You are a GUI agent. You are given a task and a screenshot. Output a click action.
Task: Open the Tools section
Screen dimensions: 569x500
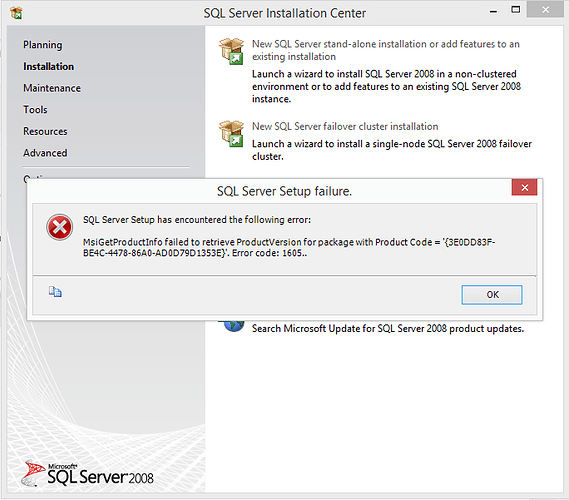point(35,110)
